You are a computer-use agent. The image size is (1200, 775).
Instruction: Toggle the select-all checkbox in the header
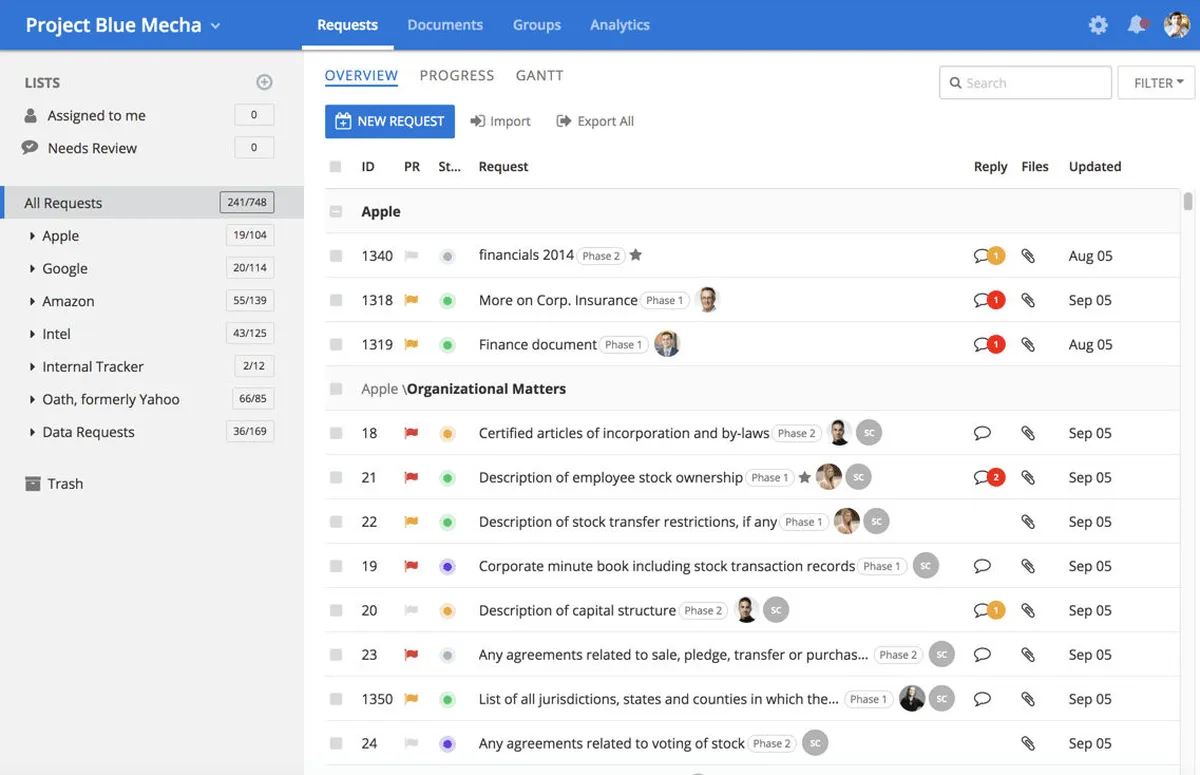tap(336, 167)
